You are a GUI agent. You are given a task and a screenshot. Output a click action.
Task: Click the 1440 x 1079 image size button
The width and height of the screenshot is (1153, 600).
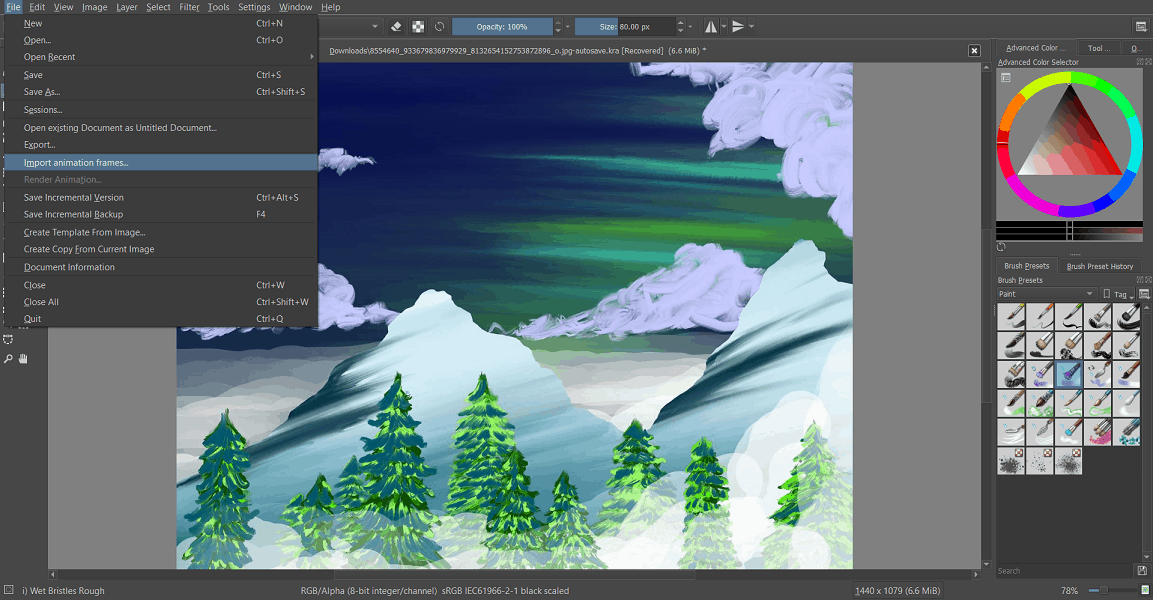[x=897, y=590]
